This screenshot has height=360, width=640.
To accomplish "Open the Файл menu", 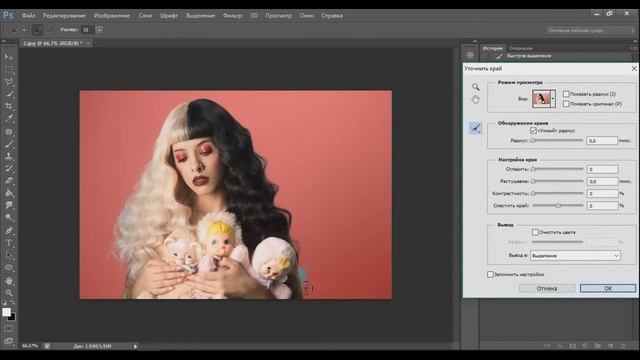I will click(28, 16).
